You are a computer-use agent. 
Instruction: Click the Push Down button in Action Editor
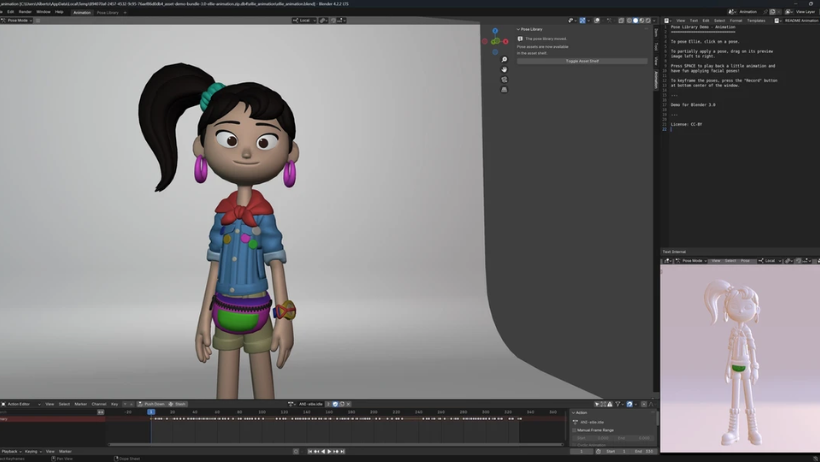coord(152,404)
